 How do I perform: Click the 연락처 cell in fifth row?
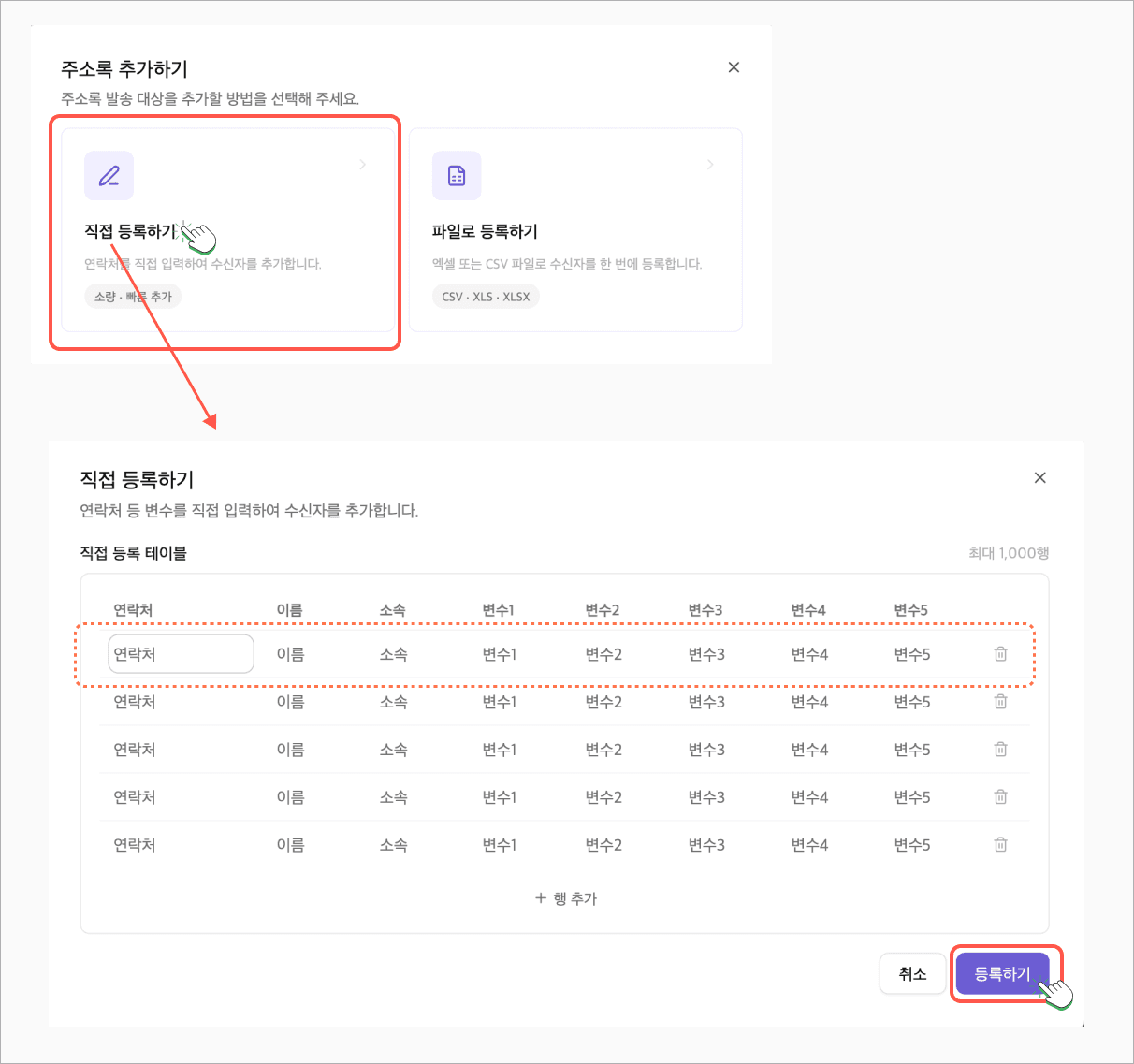coord(135,845)
